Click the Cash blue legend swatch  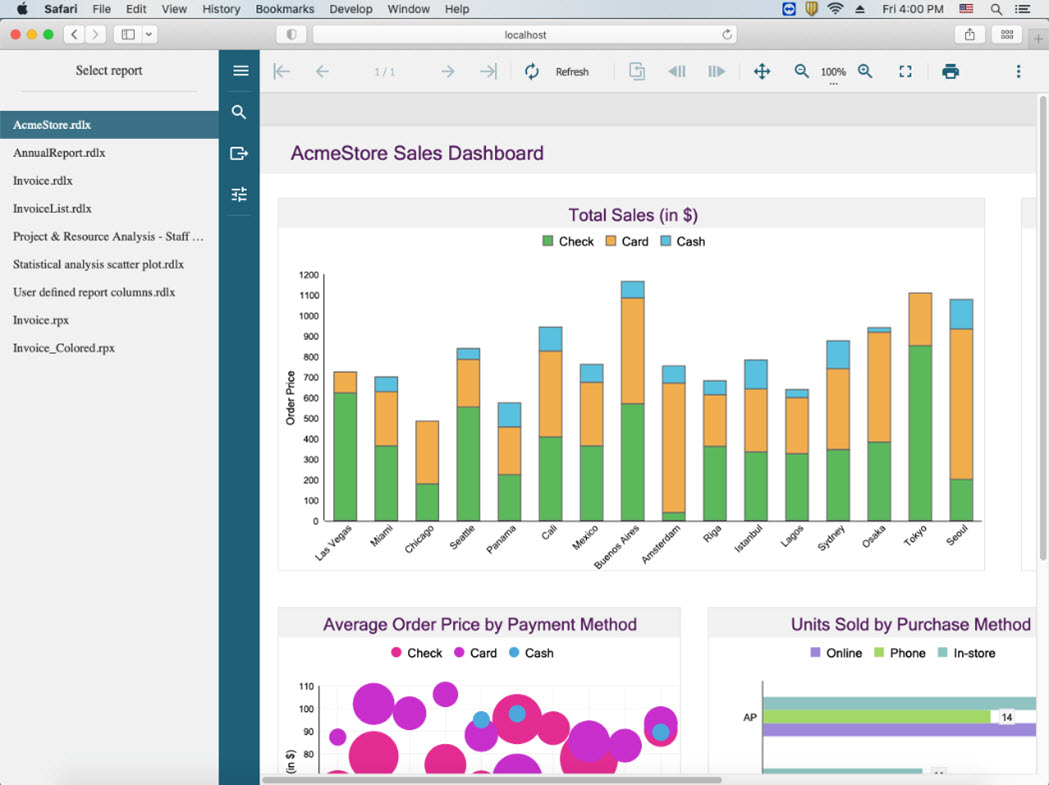pos(665,241)
